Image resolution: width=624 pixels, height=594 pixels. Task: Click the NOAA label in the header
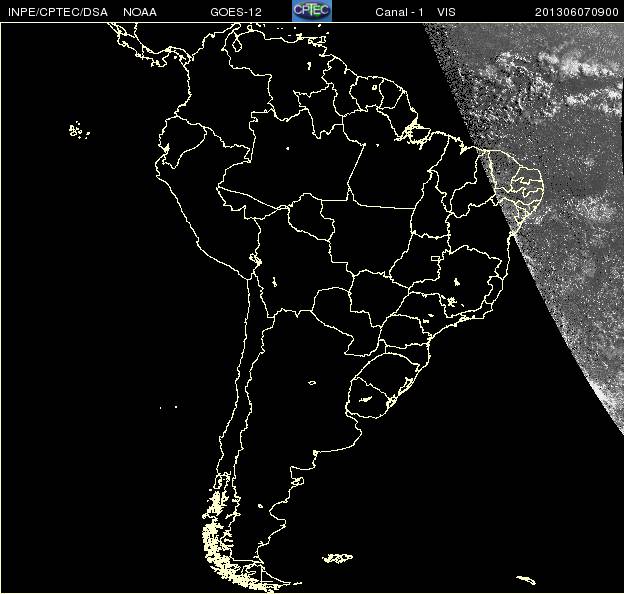point(140,12)
